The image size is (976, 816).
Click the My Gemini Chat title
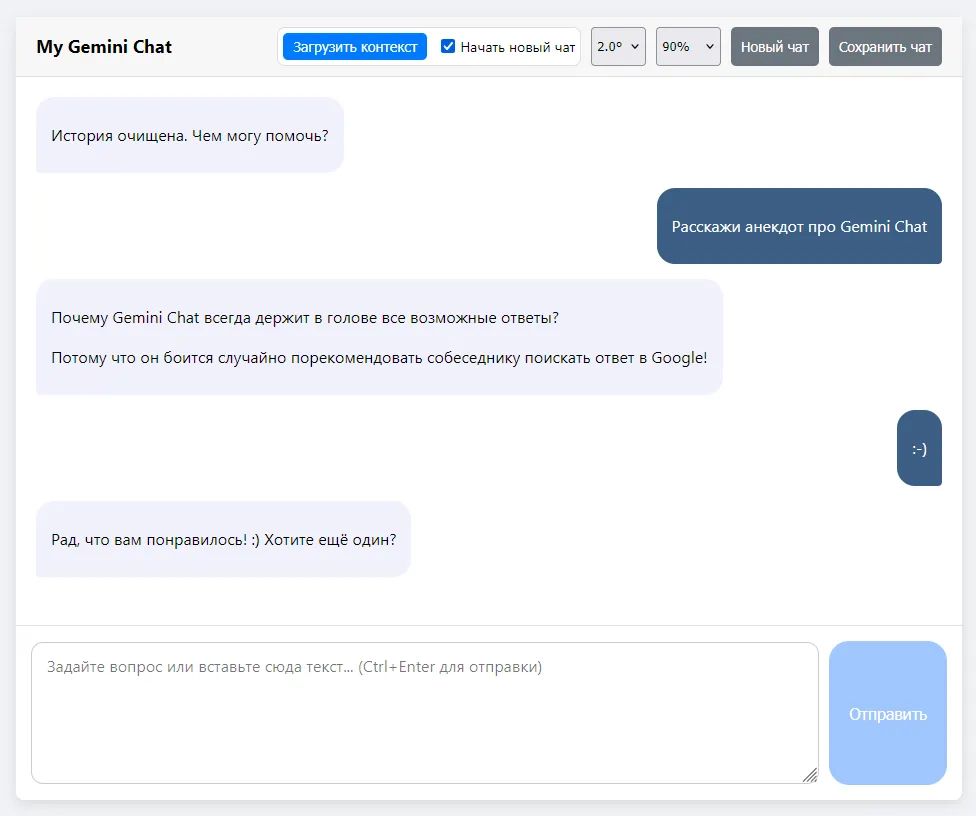click(104, 47)
